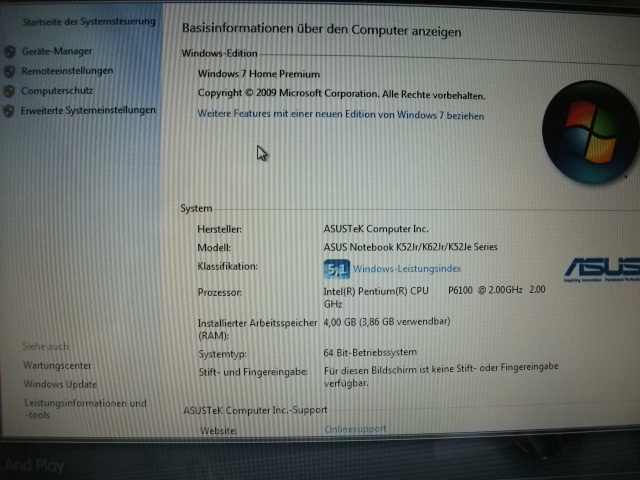Open Startseite der Systemsteuerung
640x480 pixels.
pyautogui.click(x=88, y=21)
